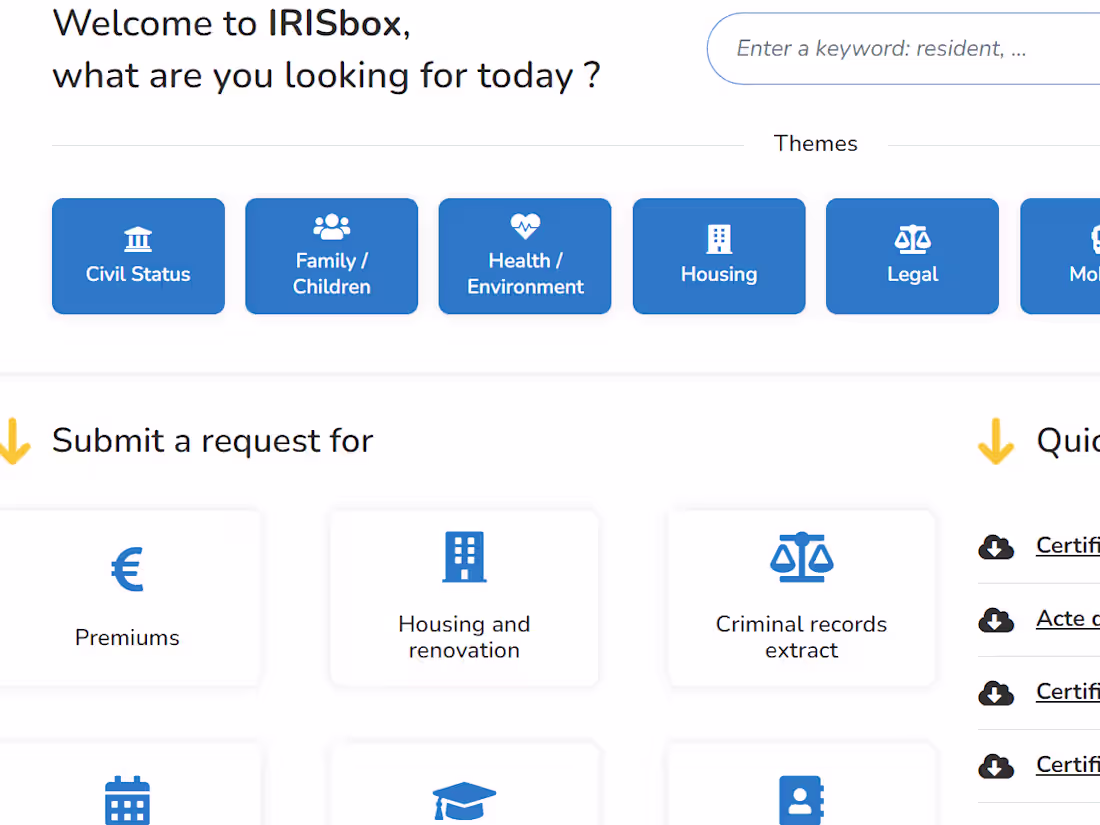The width and height of the screenshot is (1100, 825).
Task: Click the cloud download icon beside the Acte link
Action: [996, 620]
